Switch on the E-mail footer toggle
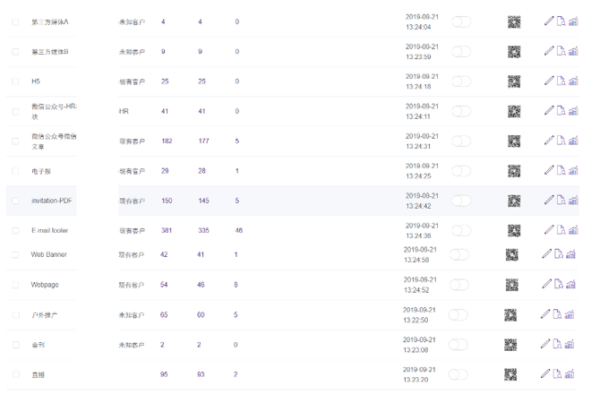The width and height of the screenshot is (600, 394). point(461,231)
